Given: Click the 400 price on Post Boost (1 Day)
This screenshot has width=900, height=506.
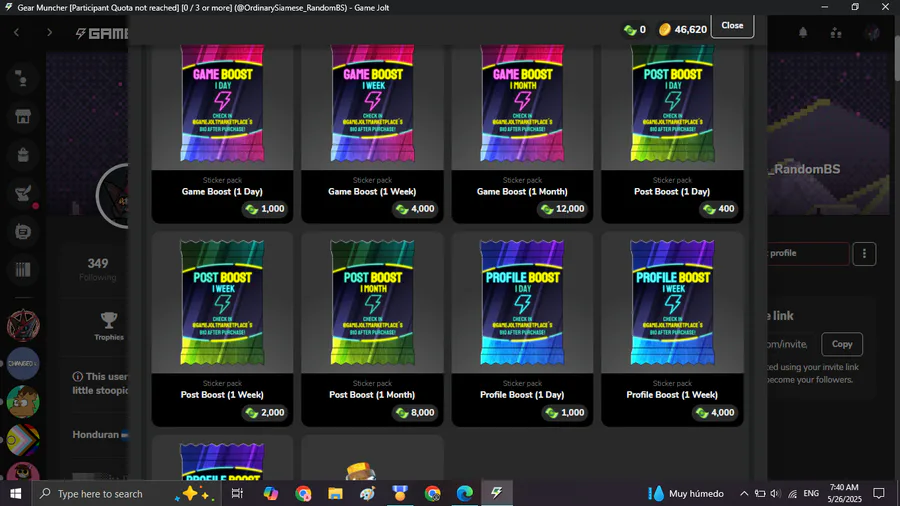Looking at the screenshot, I should point(719,209).
